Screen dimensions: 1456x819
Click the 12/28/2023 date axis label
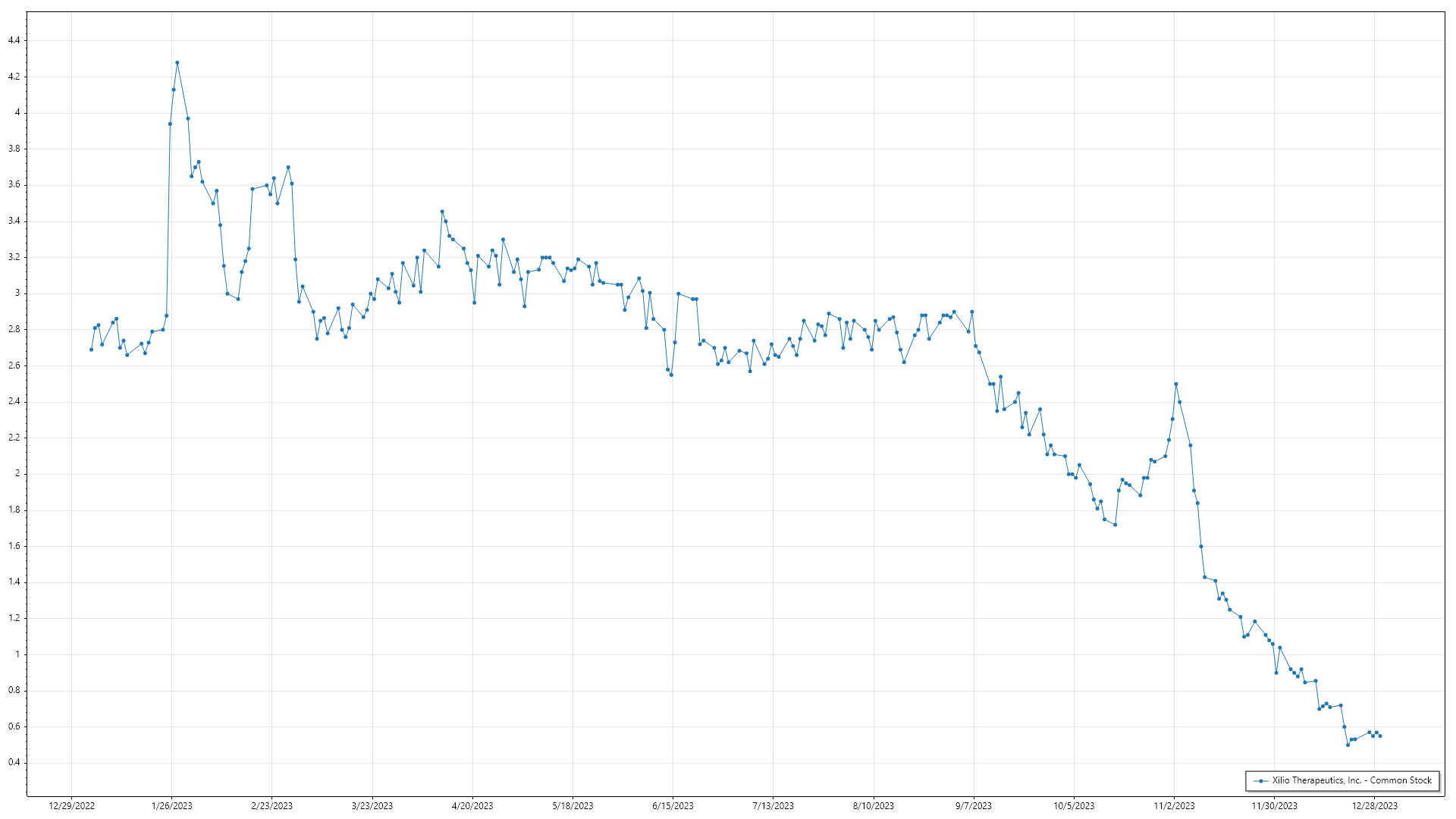coord(1374,806)
